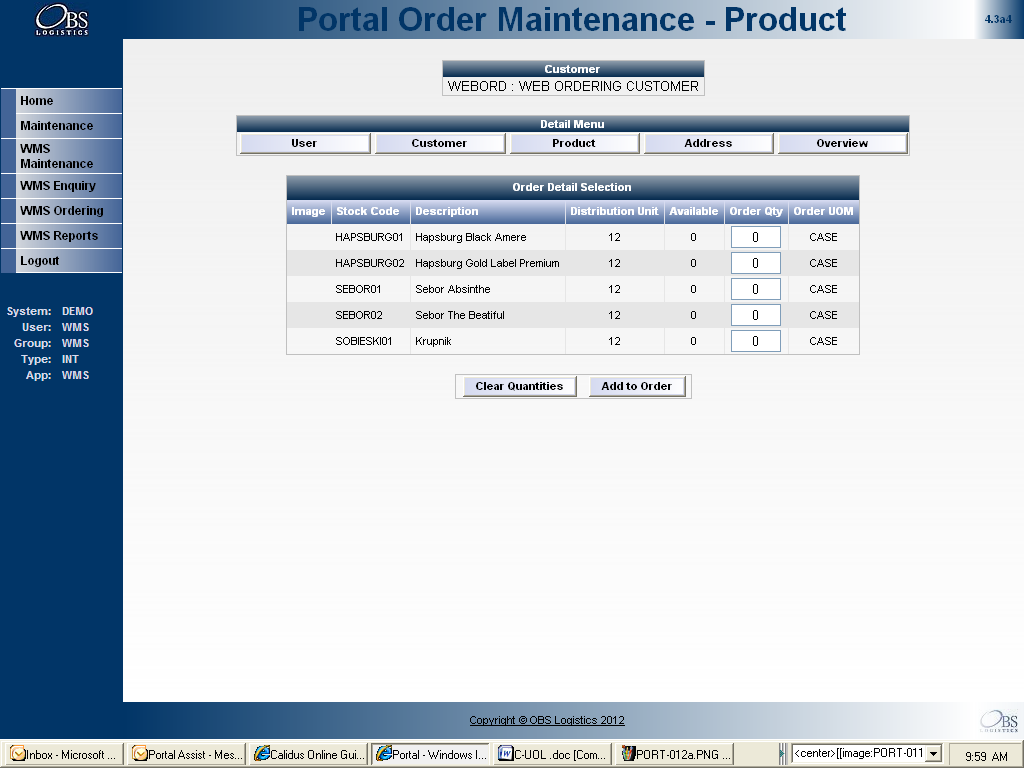
Task: Switch to the Overview detail tab
Action: [x=842, y=143]
